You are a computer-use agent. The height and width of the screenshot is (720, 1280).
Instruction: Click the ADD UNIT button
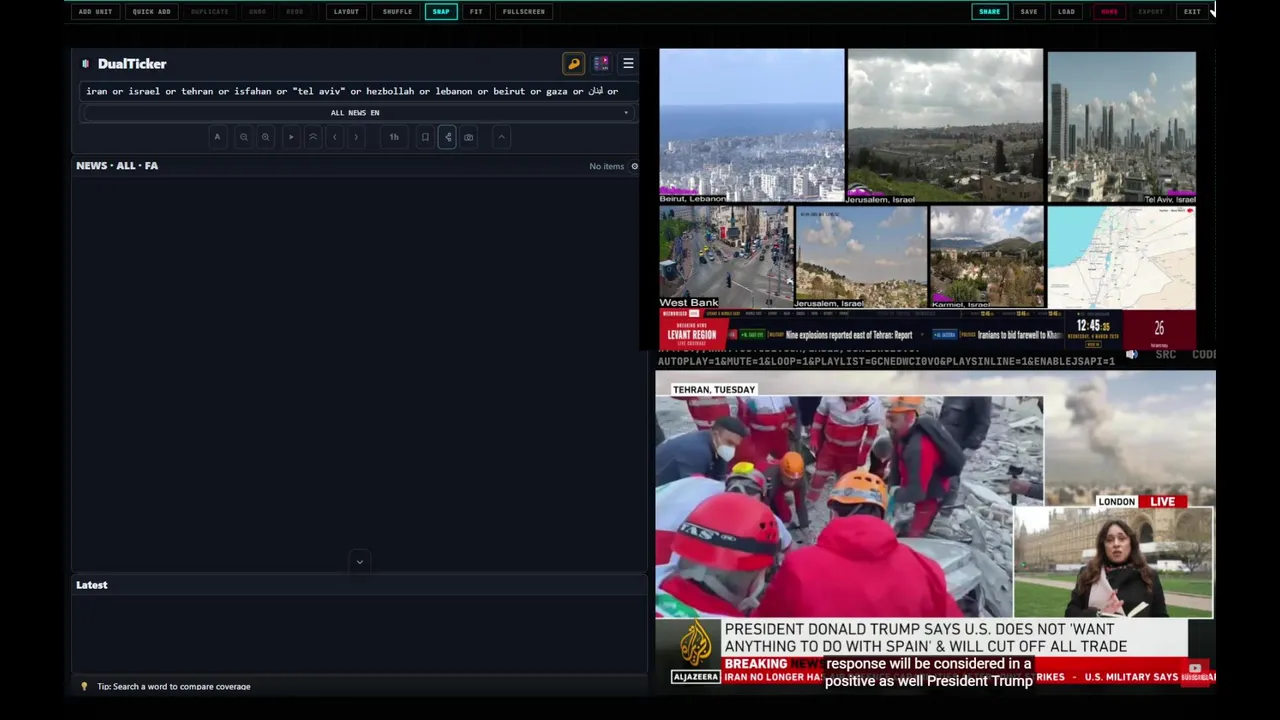pos(95,12)
